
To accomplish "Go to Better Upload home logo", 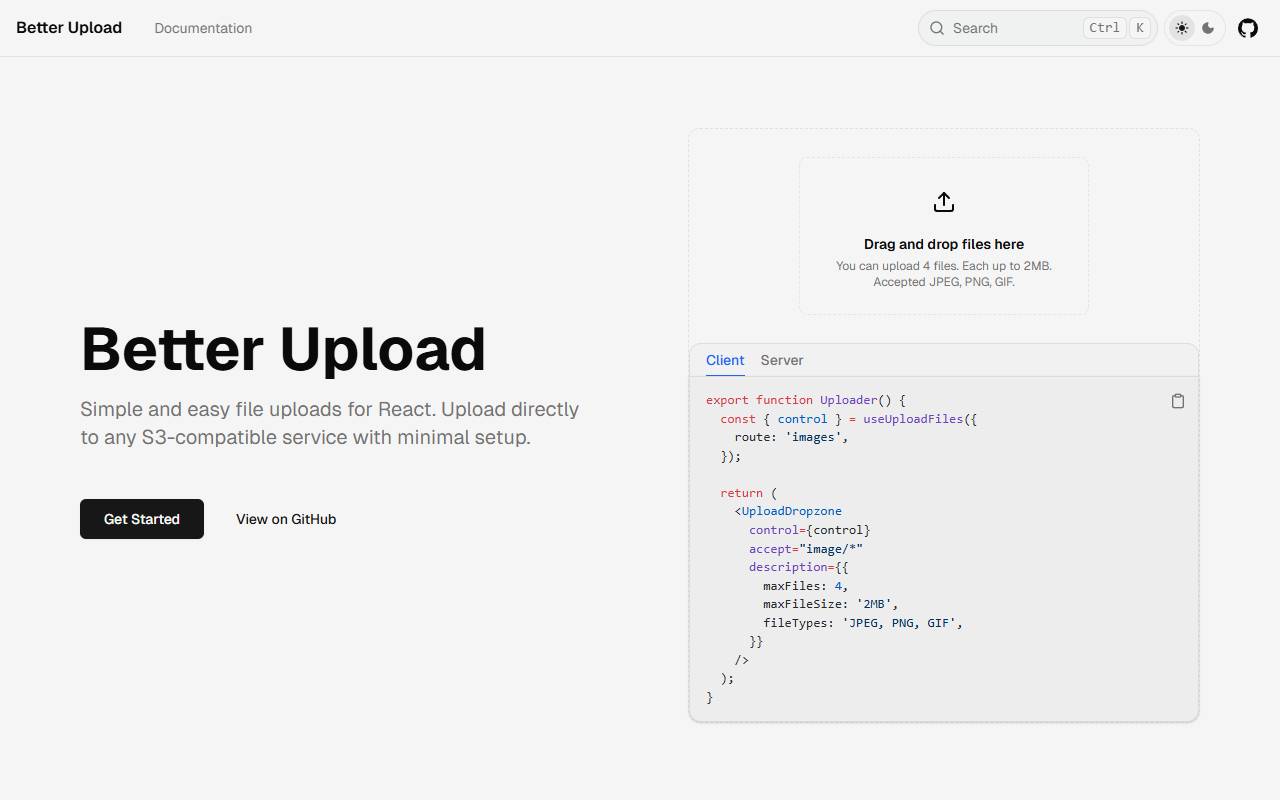I will [x=69, y=28].
